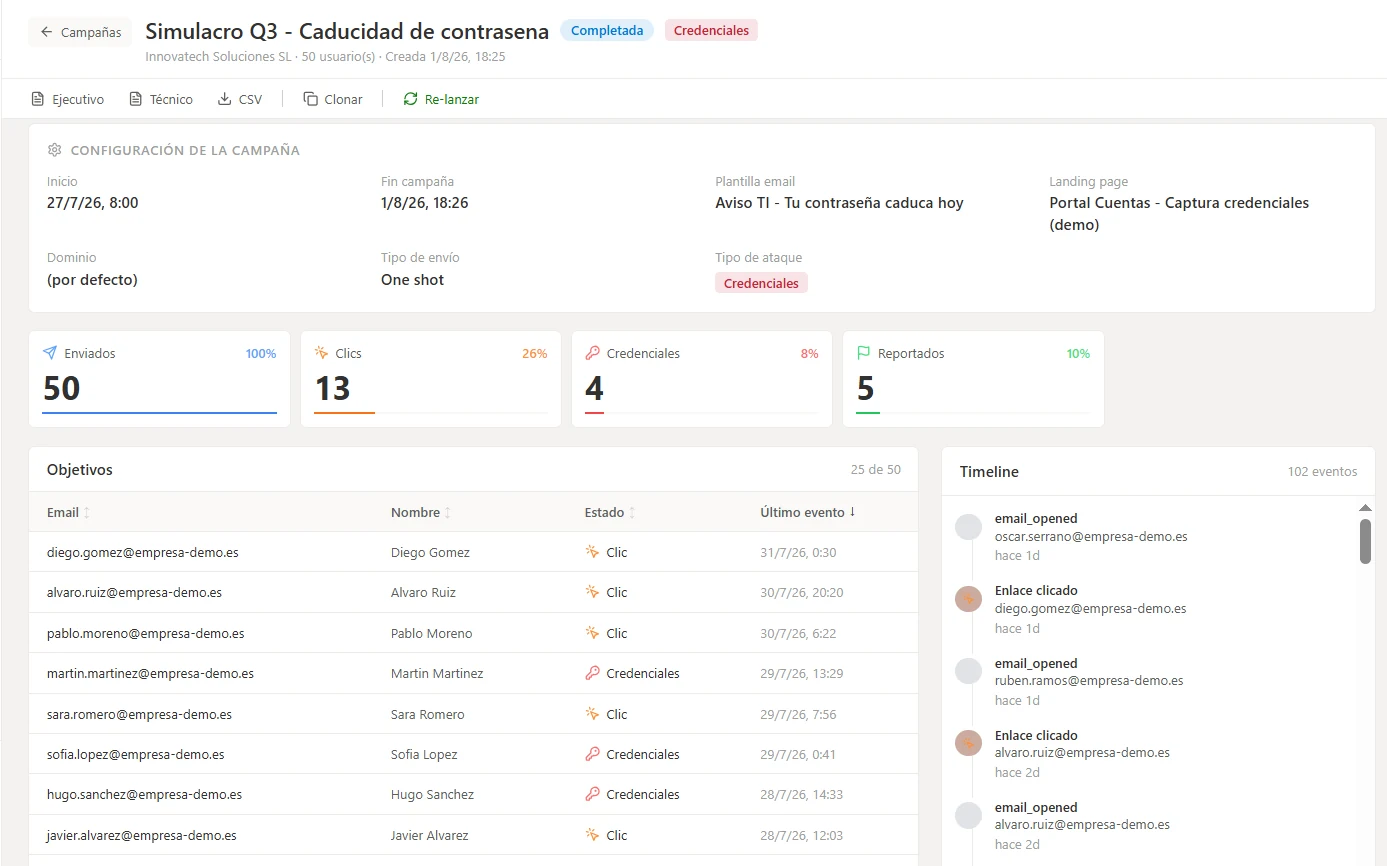
Task: Select hugo.sanchez@empresa-demo.es table cell
Action: [x=144, y=794]
